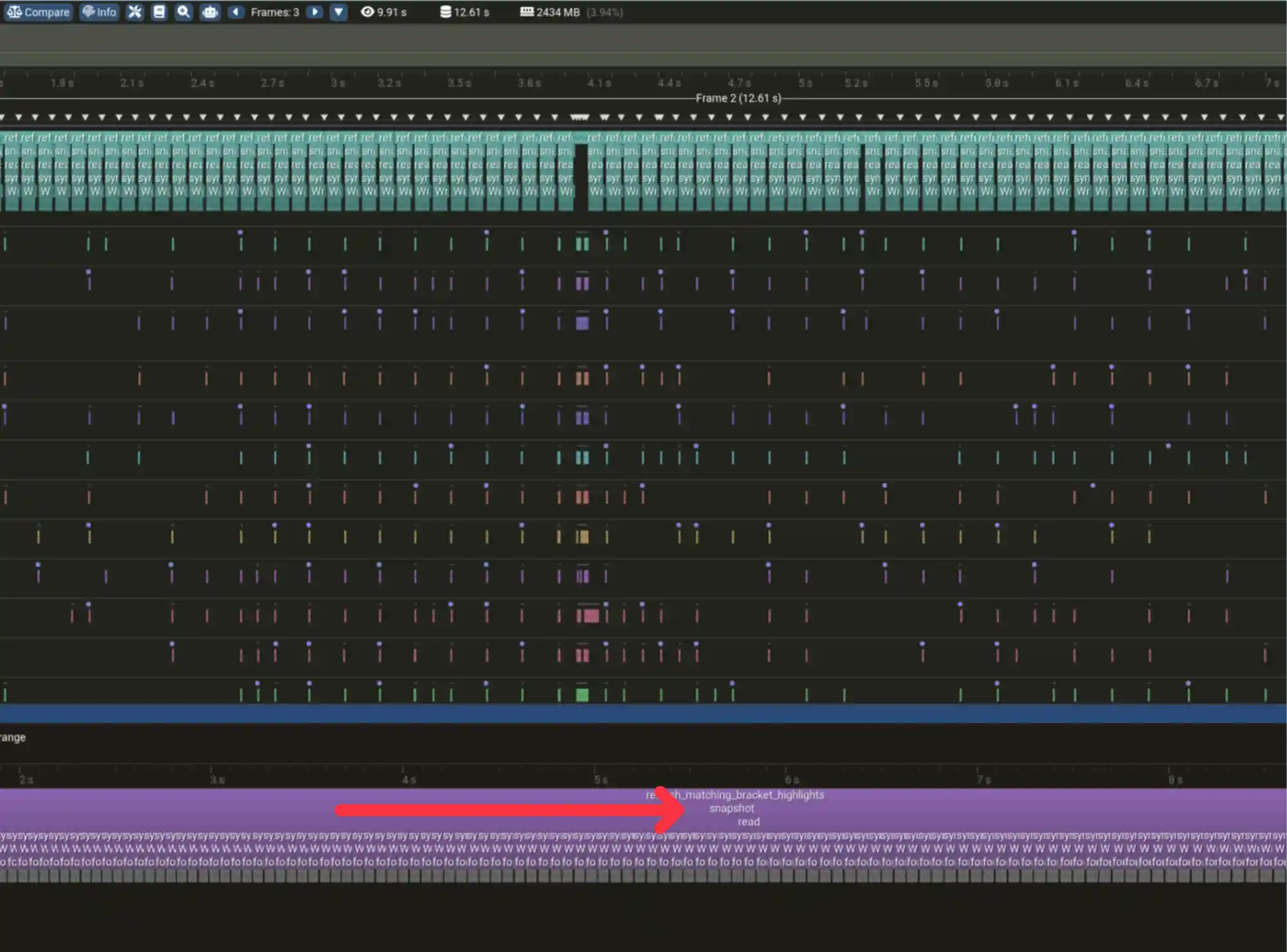
Task: Click the refresh_matching_bracket_highlights zone
Action: tap(746, 795)
